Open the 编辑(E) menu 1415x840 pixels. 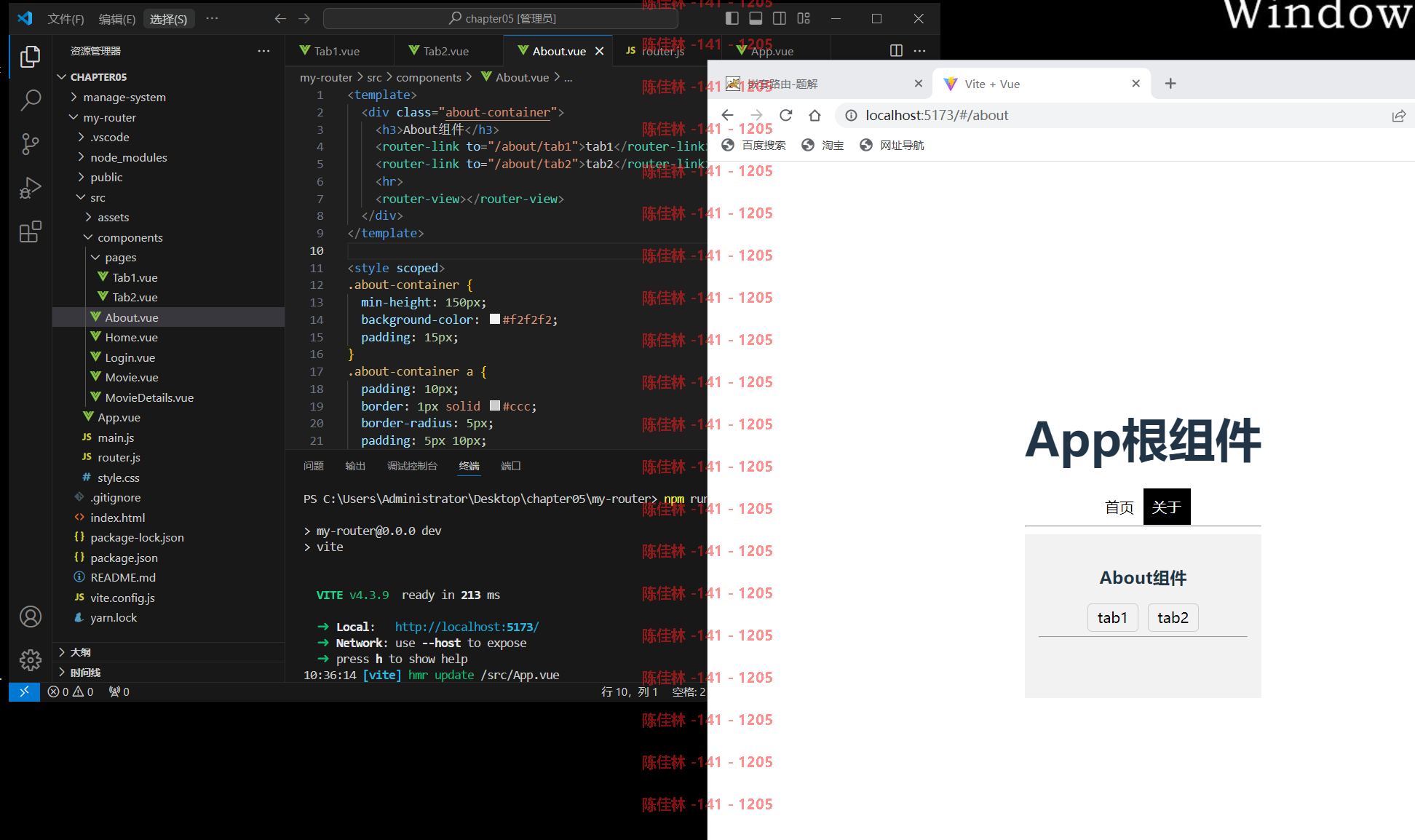point(117,19)
